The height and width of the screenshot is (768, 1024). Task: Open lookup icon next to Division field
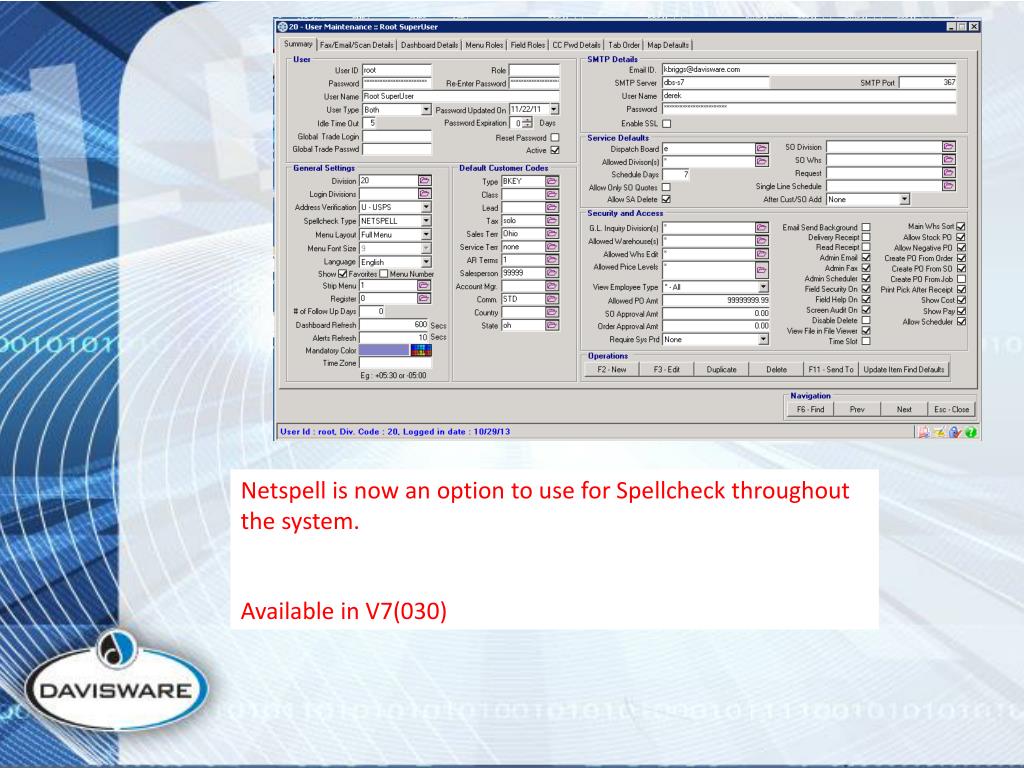click(x=424, y=180)
